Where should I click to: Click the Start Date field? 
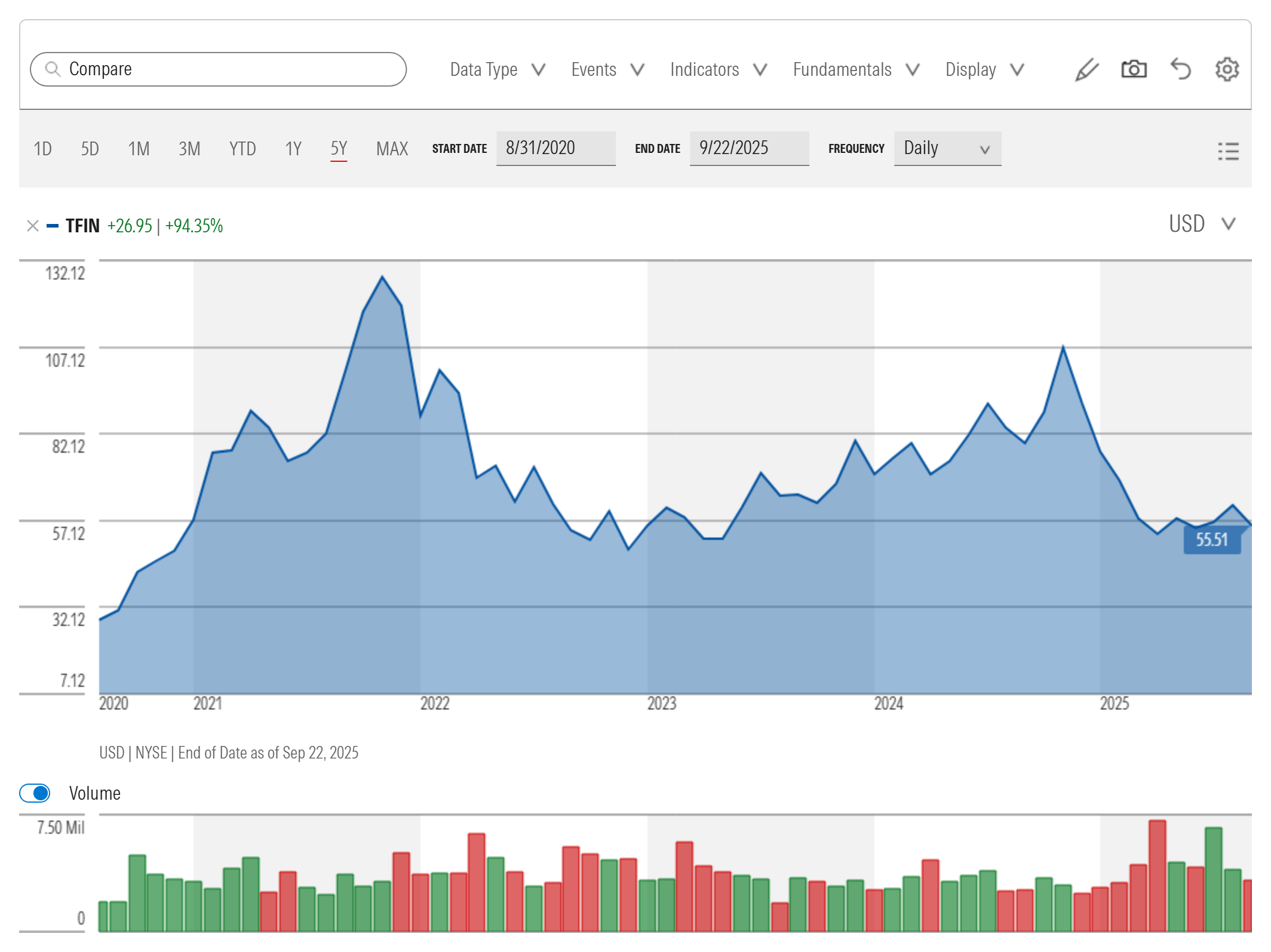(x=555, y=148)
